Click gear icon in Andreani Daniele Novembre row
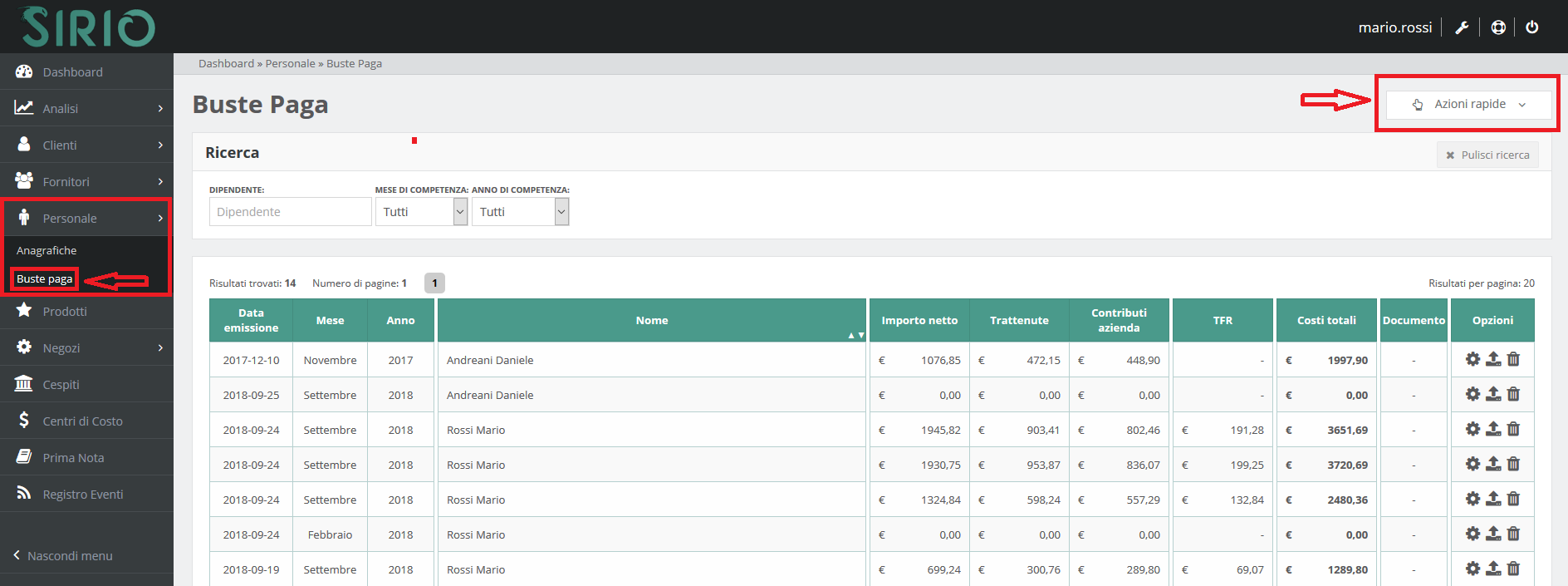Screen dimensions: 1568x586 tap(1472, 359)
